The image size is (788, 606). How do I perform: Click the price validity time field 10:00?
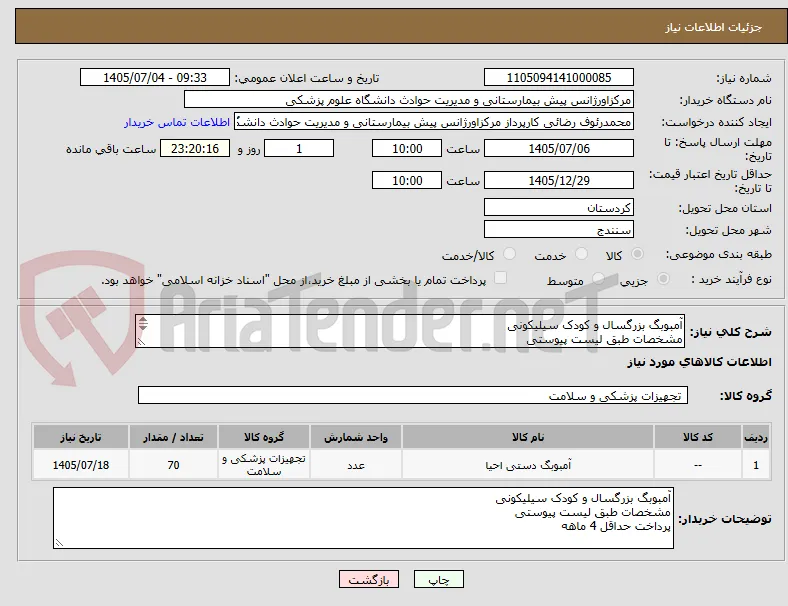pyautogui.click(x=407, y=180)
